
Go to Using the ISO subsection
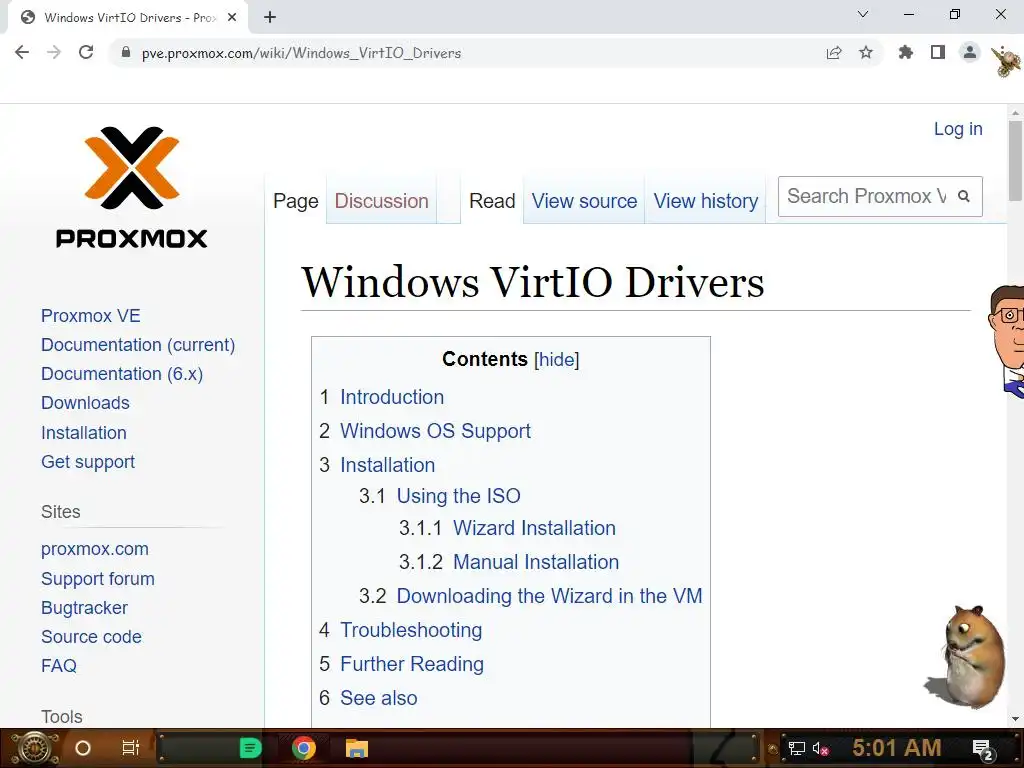click(458, 496)
